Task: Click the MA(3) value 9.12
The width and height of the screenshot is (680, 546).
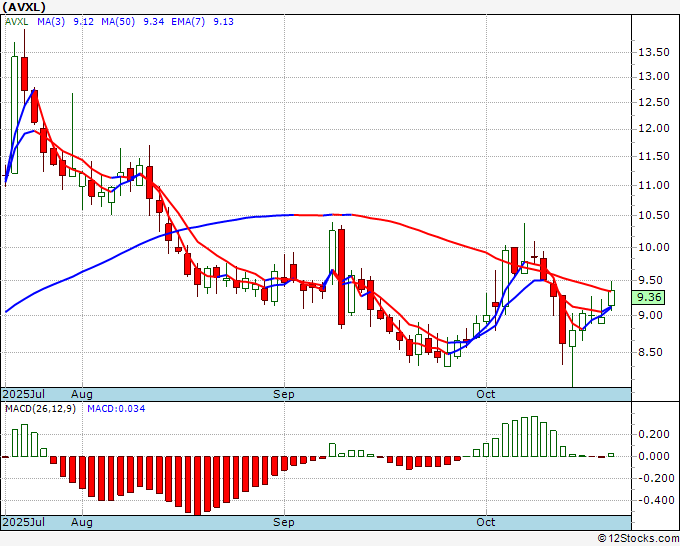Action: (x=83, y=21)
